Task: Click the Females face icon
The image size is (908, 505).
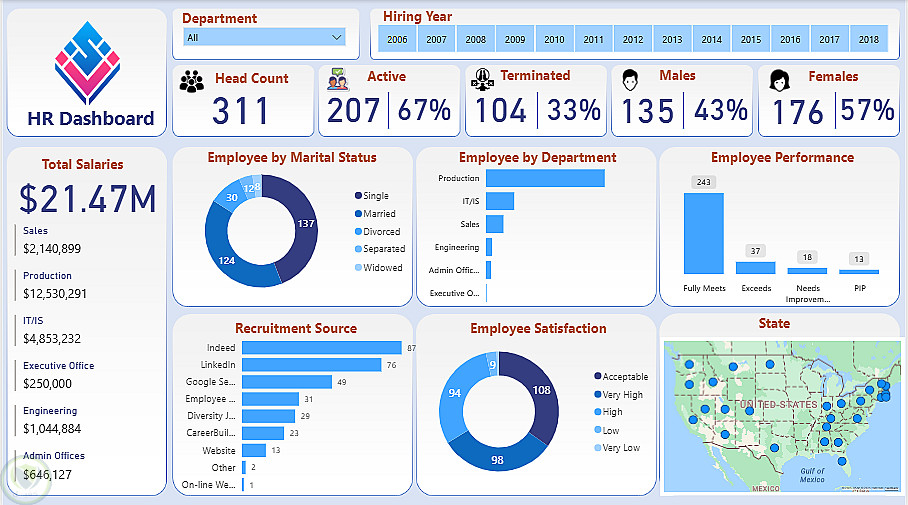Action: click(779, 80)
